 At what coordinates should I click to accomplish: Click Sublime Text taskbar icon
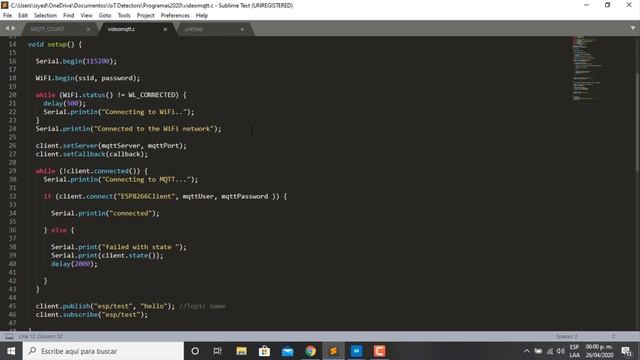(333, 351)
